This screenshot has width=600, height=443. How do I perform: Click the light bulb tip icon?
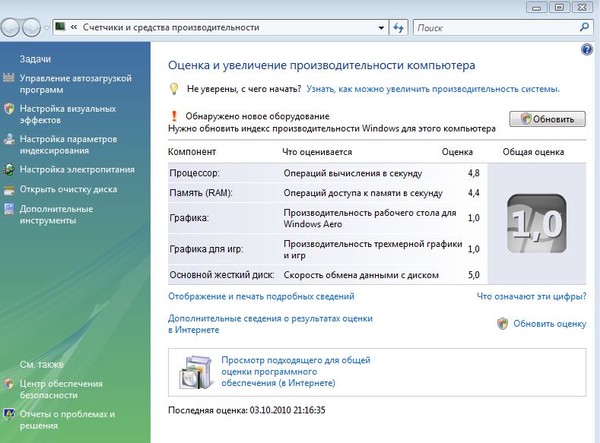(174, 89)
